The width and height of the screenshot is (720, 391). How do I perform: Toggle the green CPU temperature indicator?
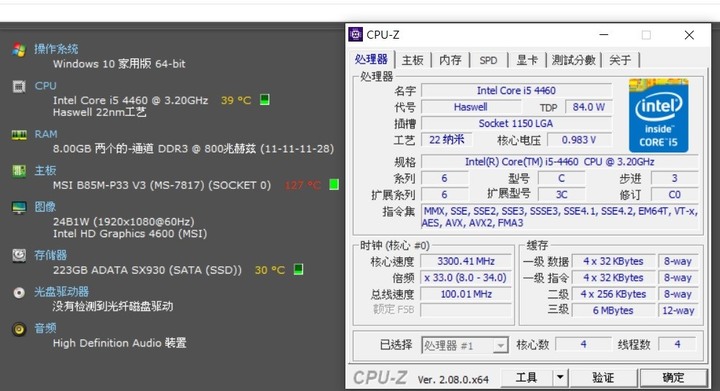[264, 100]
